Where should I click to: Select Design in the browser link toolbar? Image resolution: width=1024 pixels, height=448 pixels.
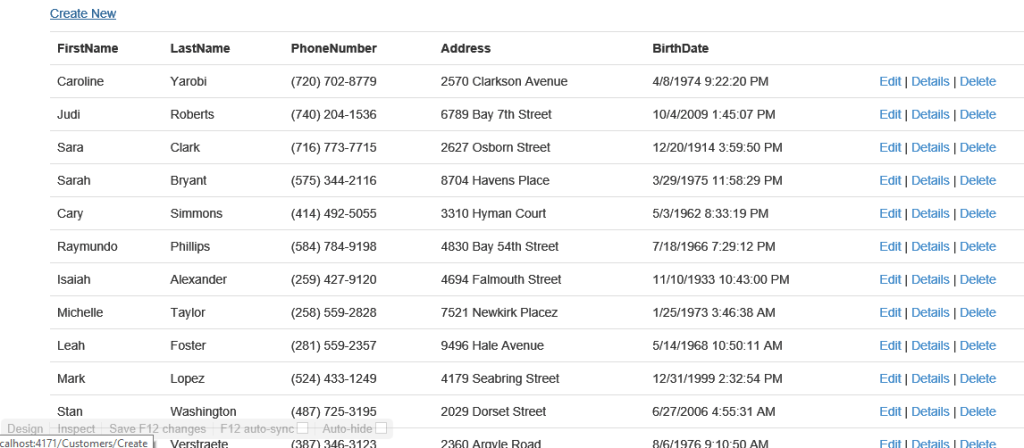tap(25, 429)
